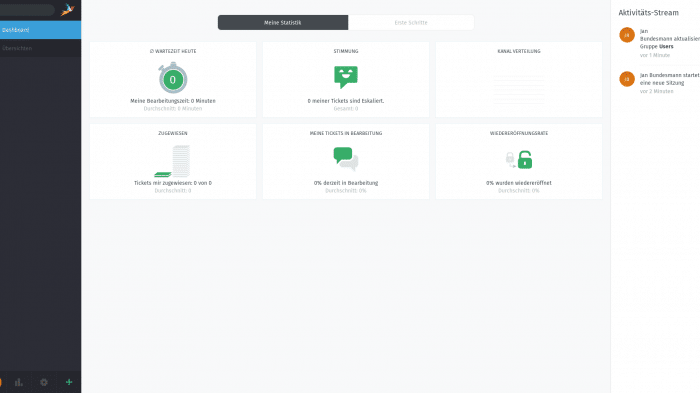
Task: Click the channel distribution chart placeholder
Action: tap(519, 89)
